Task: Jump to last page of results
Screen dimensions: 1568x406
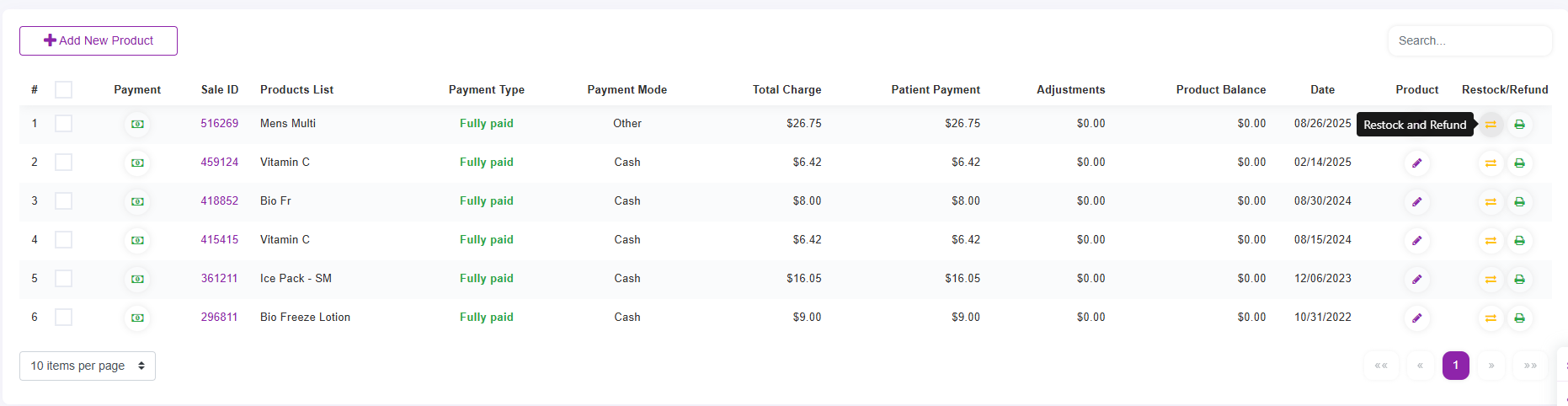Action: tap(1530, 366)
